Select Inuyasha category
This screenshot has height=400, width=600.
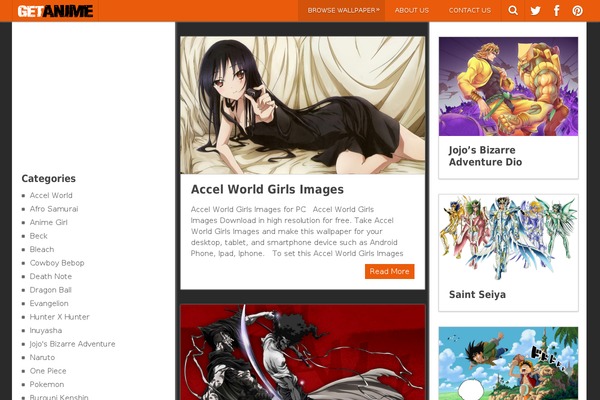(46, 330)
